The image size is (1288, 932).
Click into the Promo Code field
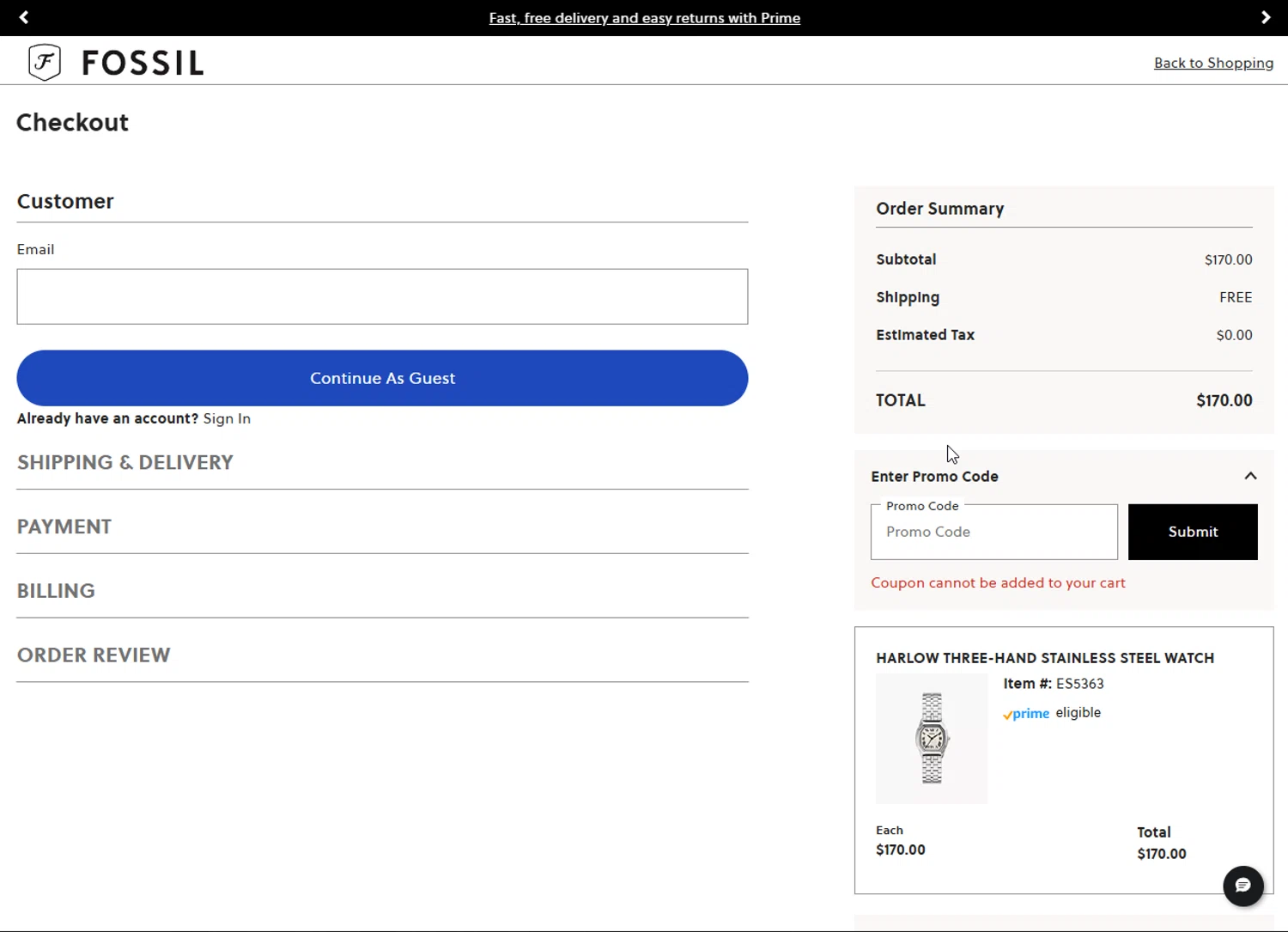[x=993, y=533]
